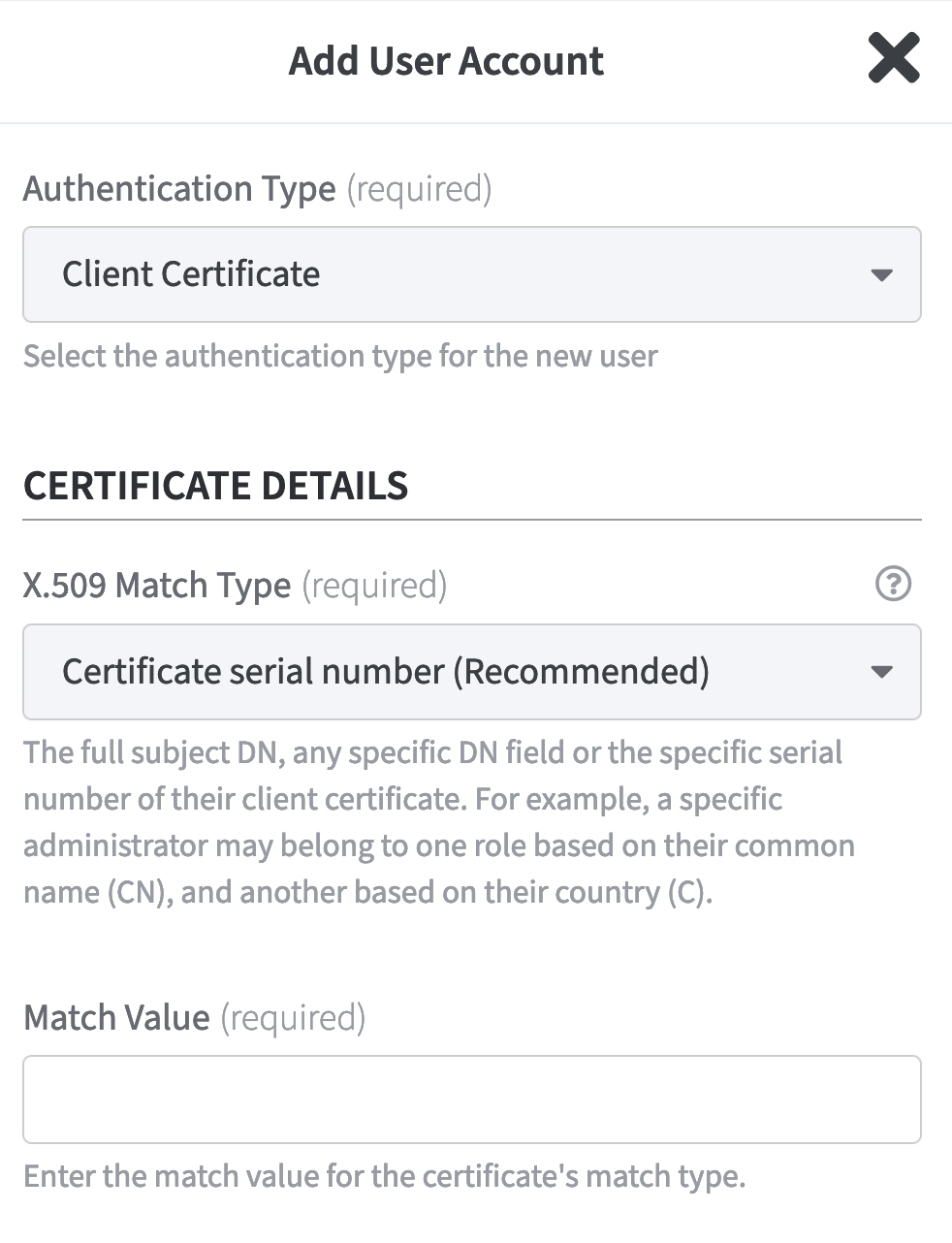Click the 'CERTIFICATE DETAILS' section heading
Image resolution: width=952 pixels, height=1243 pixels.
[215, 485]
